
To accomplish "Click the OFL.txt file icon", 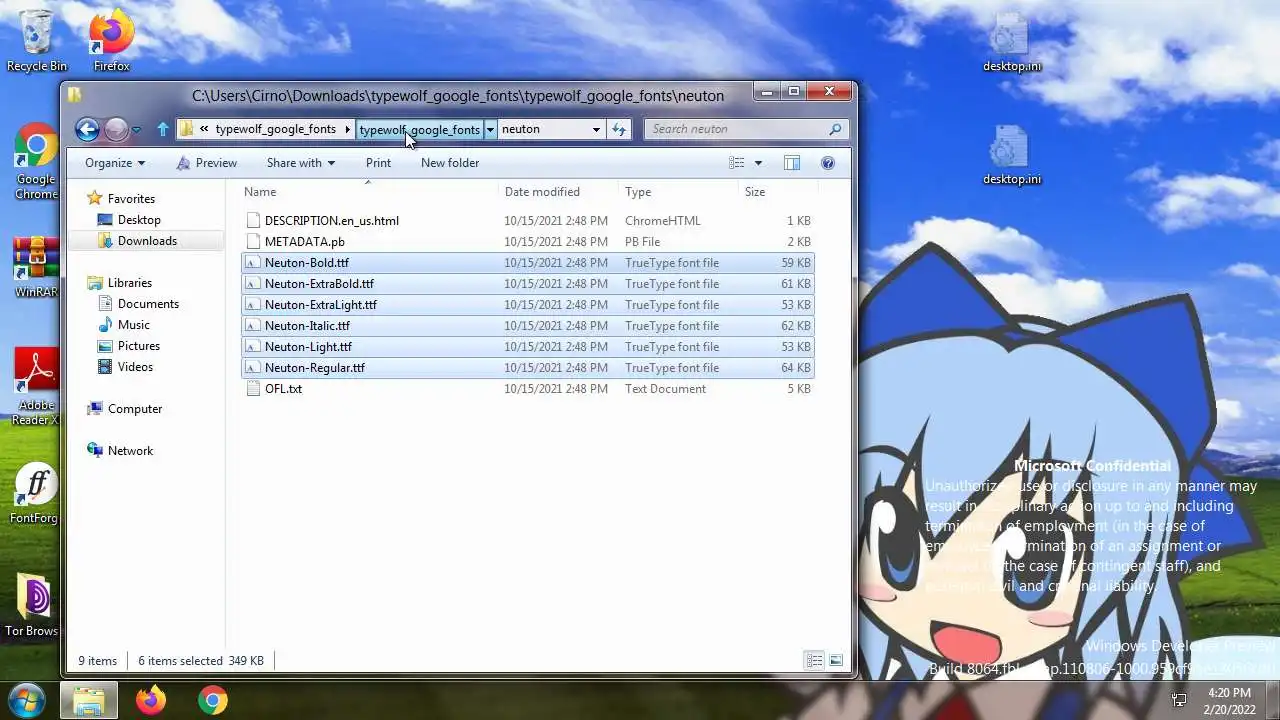I will (253, 389).
